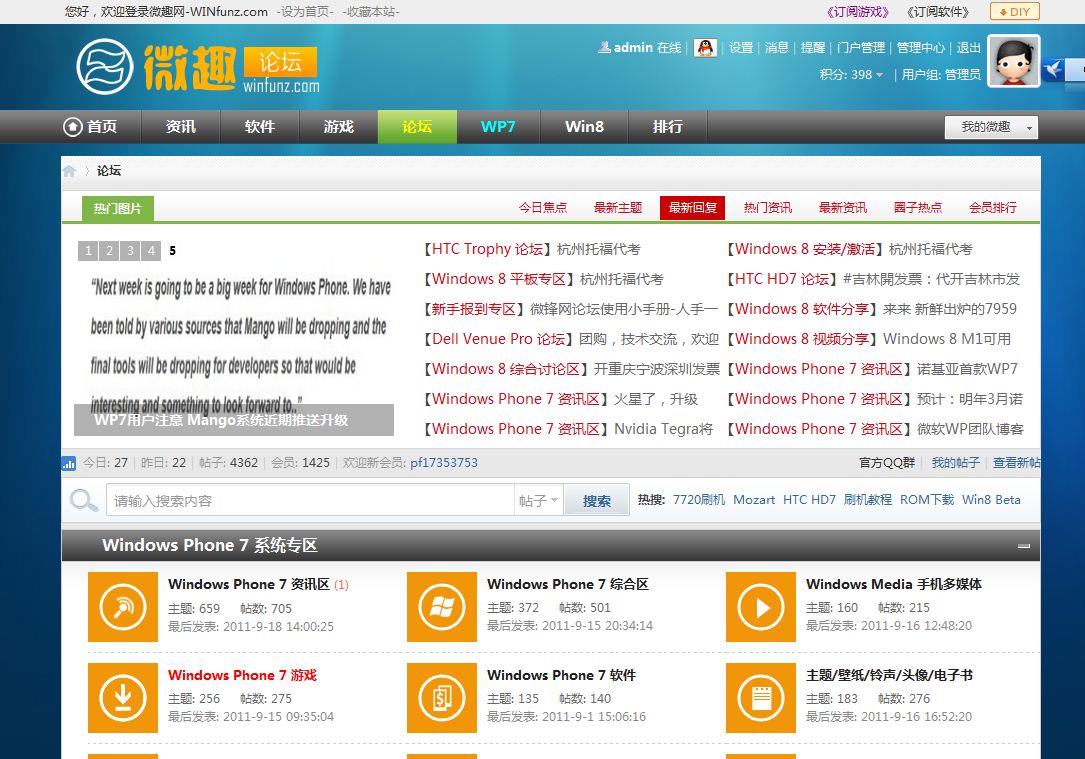Click the 《订阅游戏》 link

click(857, 12)
